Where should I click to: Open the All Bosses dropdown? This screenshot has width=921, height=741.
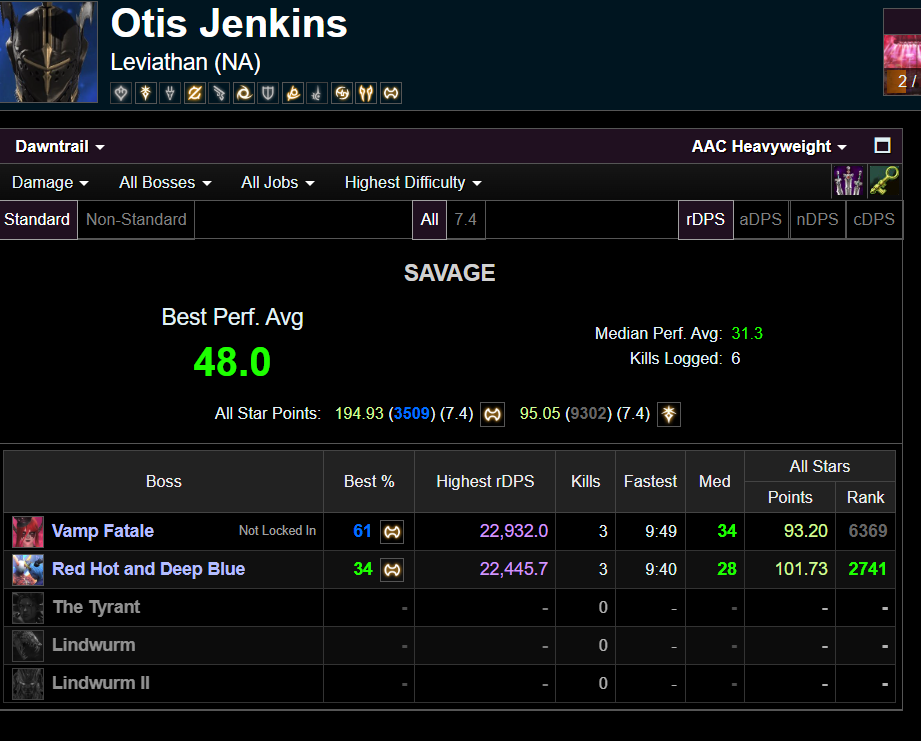point(165,183)
